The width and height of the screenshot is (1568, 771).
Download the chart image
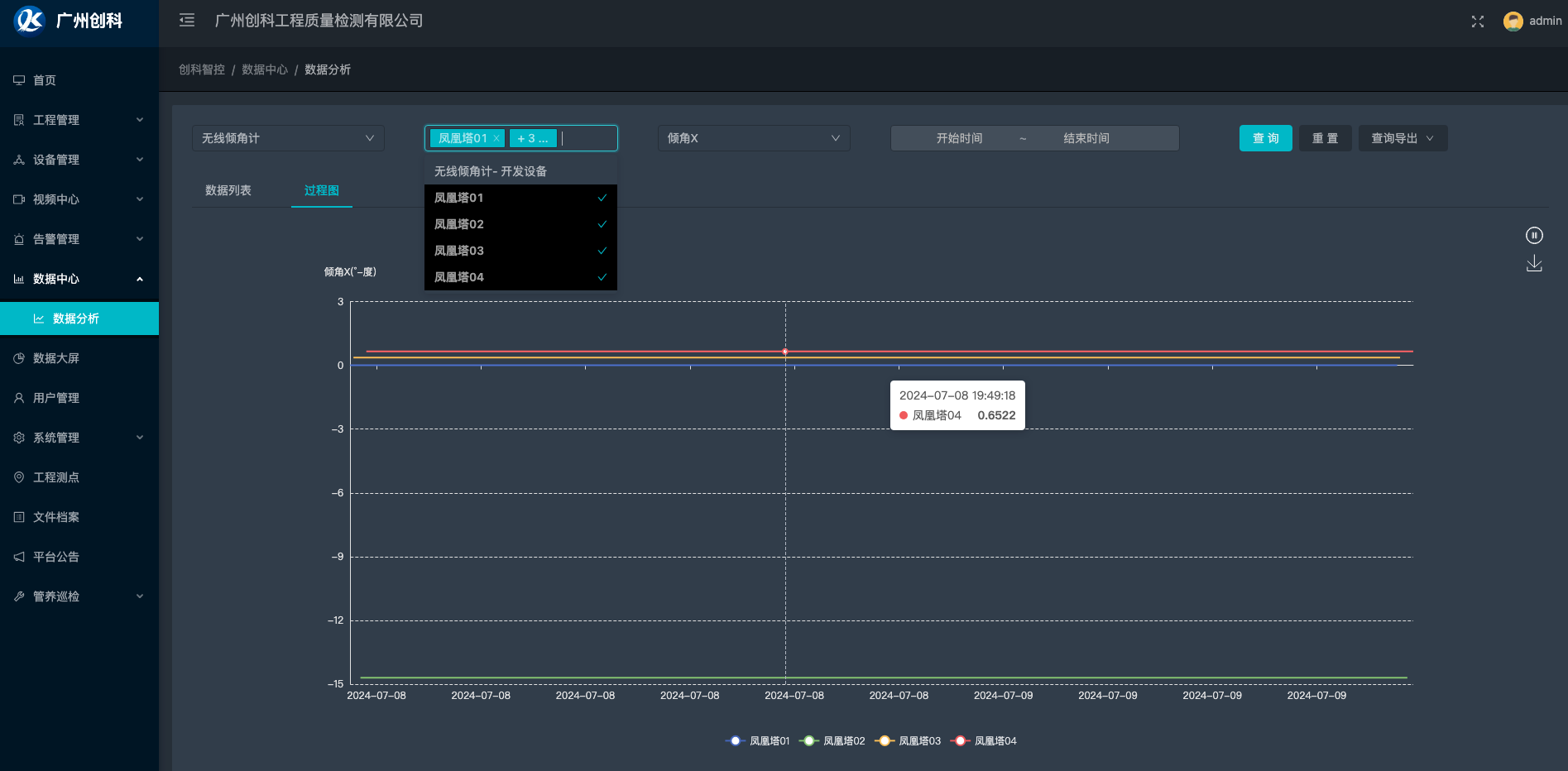[1533, 264]
